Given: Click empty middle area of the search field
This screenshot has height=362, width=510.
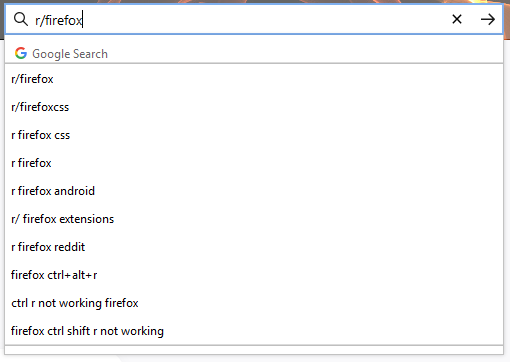Looking at the screenshot, I should pos(267,20).
